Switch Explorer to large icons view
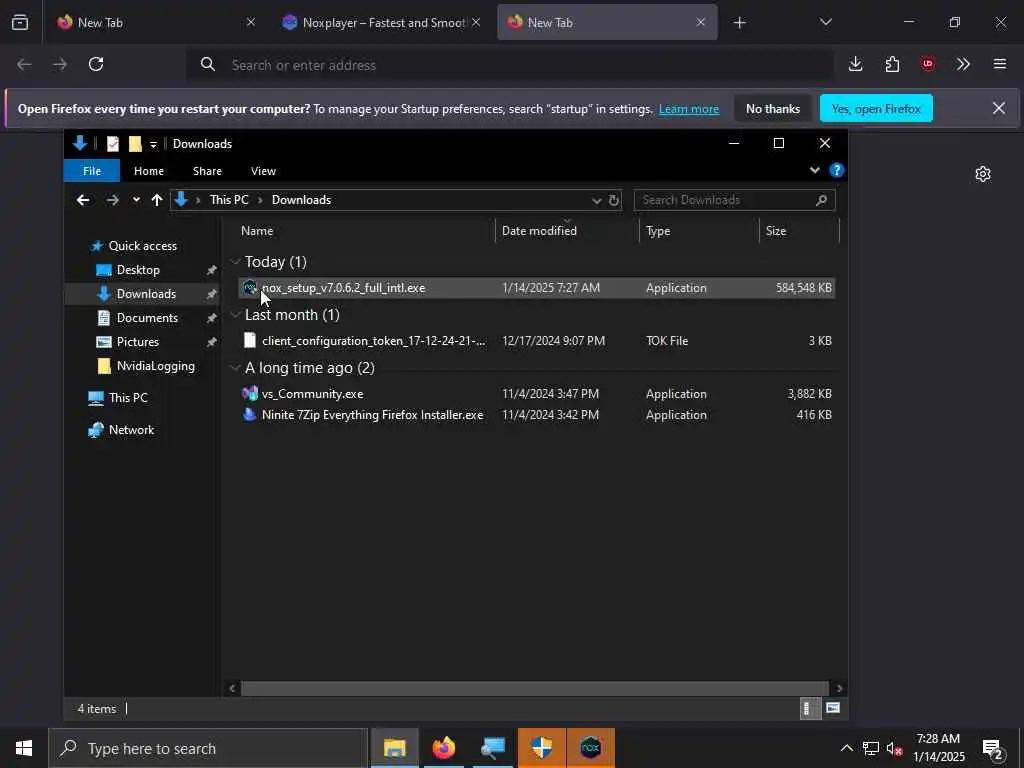Viewport: 1024px width, 768px height. 833,708
